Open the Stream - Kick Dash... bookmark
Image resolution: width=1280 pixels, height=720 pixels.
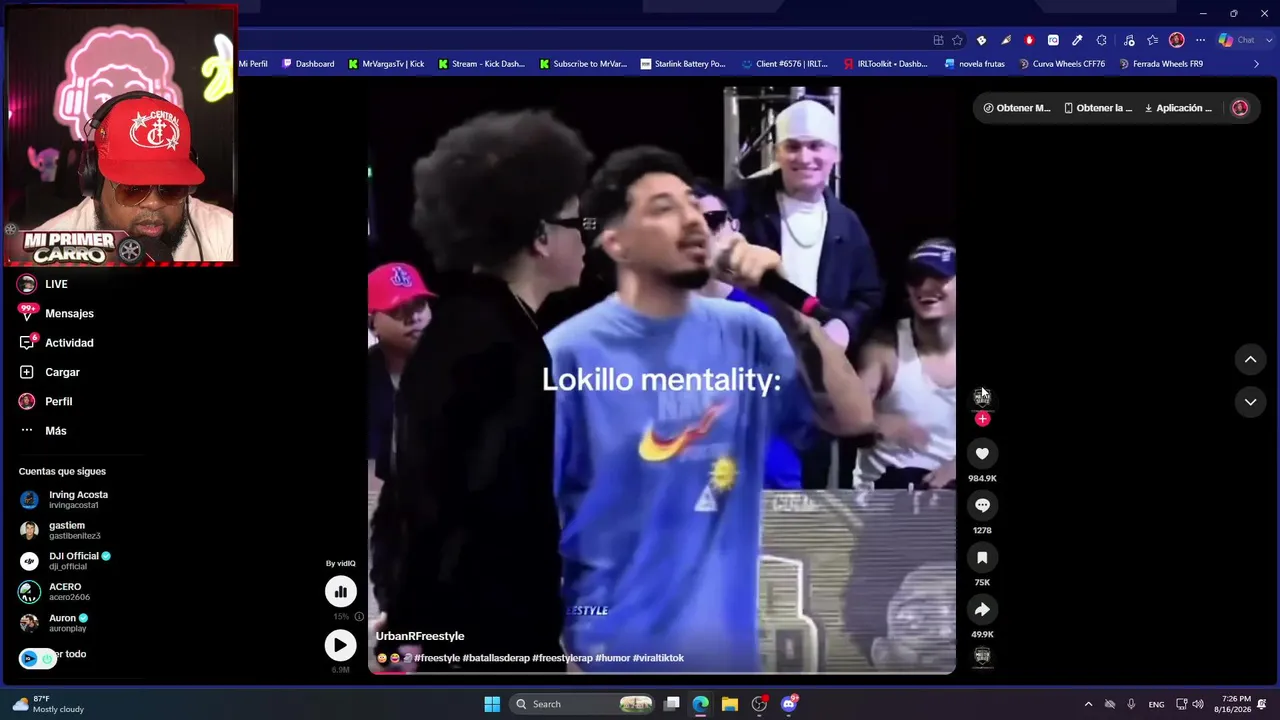[x=481, y=64]
